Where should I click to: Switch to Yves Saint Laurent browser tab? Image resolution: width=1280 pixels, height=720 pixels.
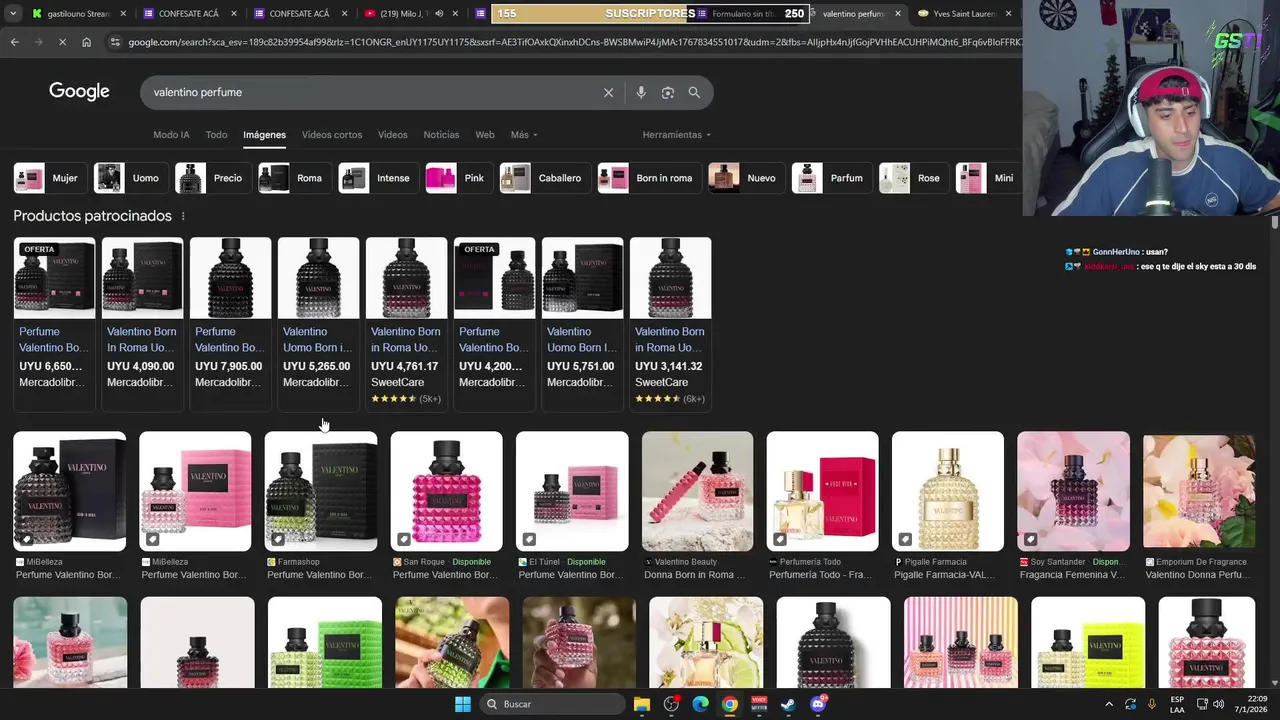[x=962, y=14]
